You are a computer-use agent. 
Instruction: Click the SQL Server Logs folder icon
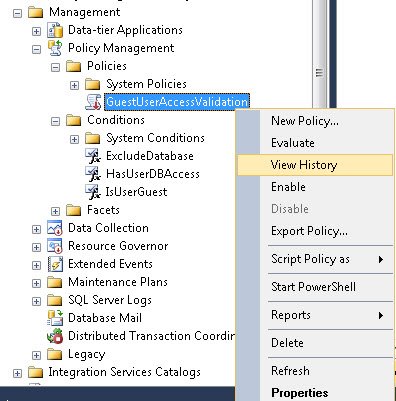(x=55, y=300)
